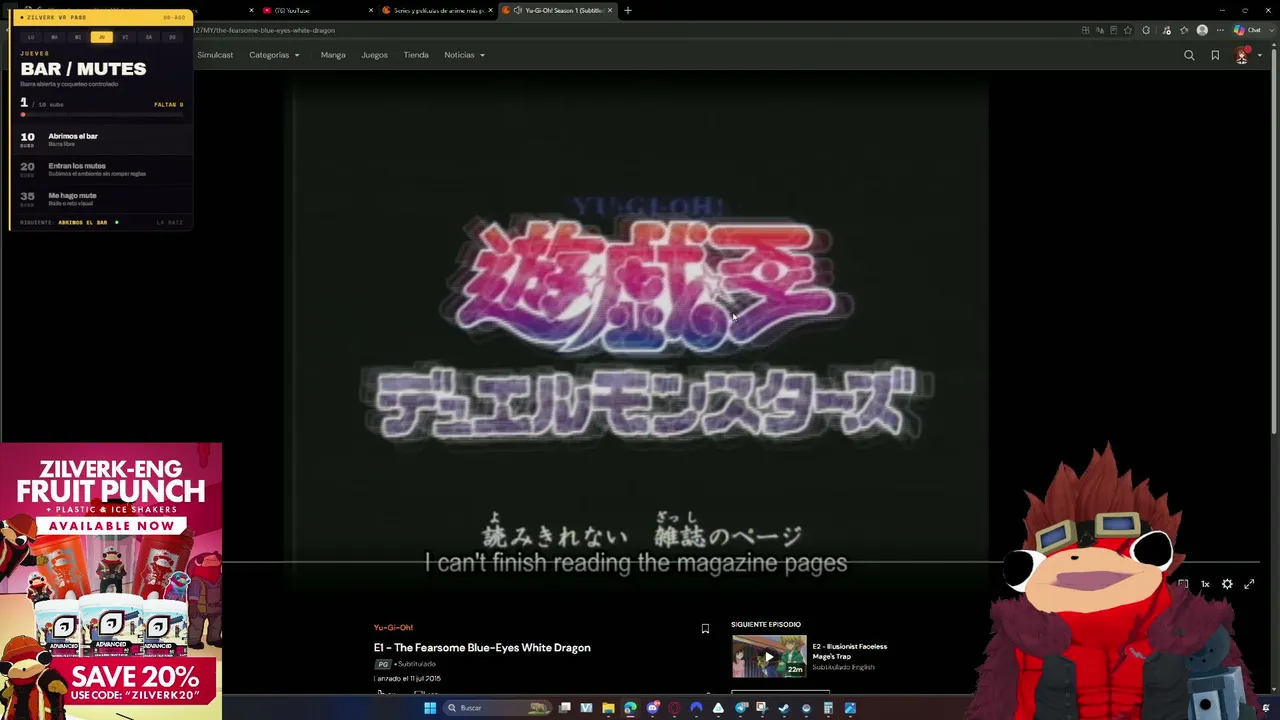Click the PG rating badge
Screen dimensions: 1280x720
click(x=383, y=664)
